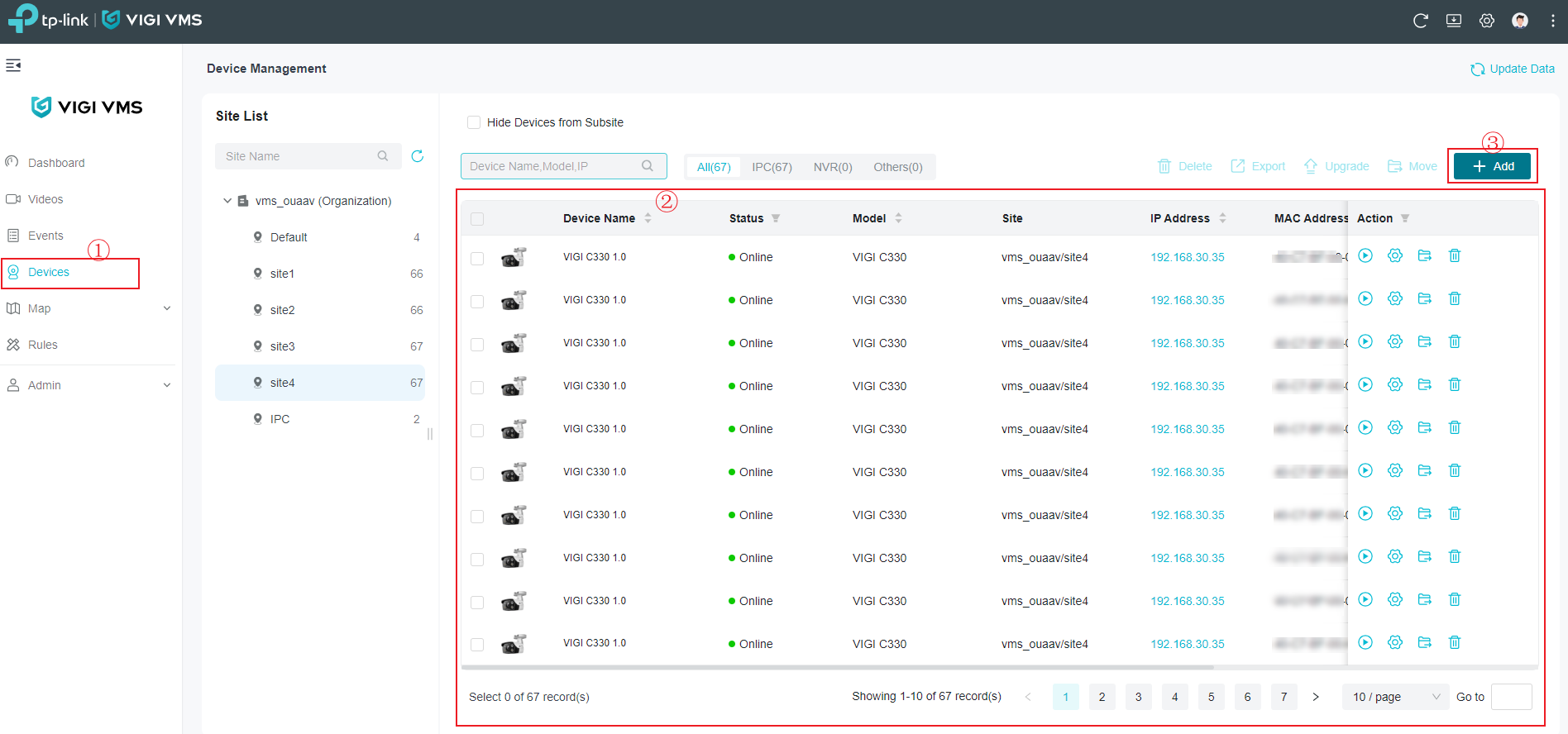Viewport: 1568px width, 734px height.
Task: Play live view for the last device row
Action: [x=1365, y=643]
